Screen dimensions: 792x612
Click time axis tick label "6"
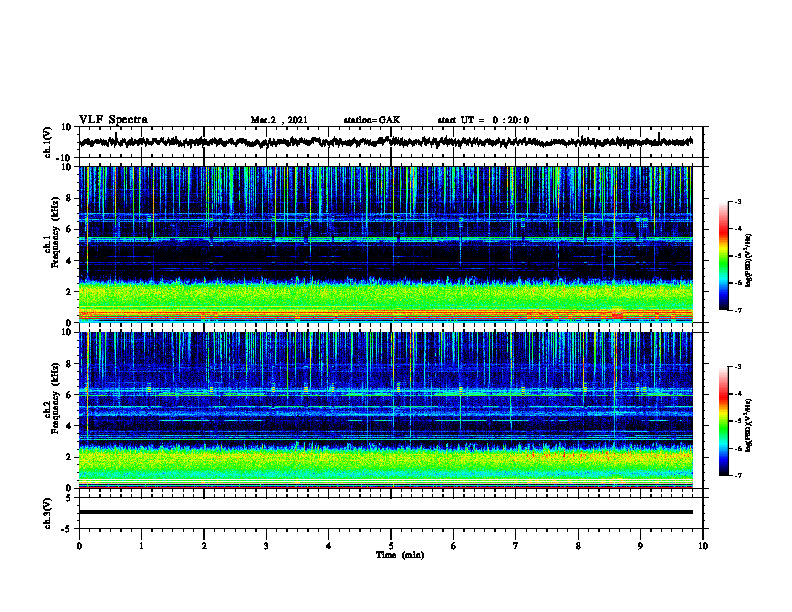coord(454,546)
